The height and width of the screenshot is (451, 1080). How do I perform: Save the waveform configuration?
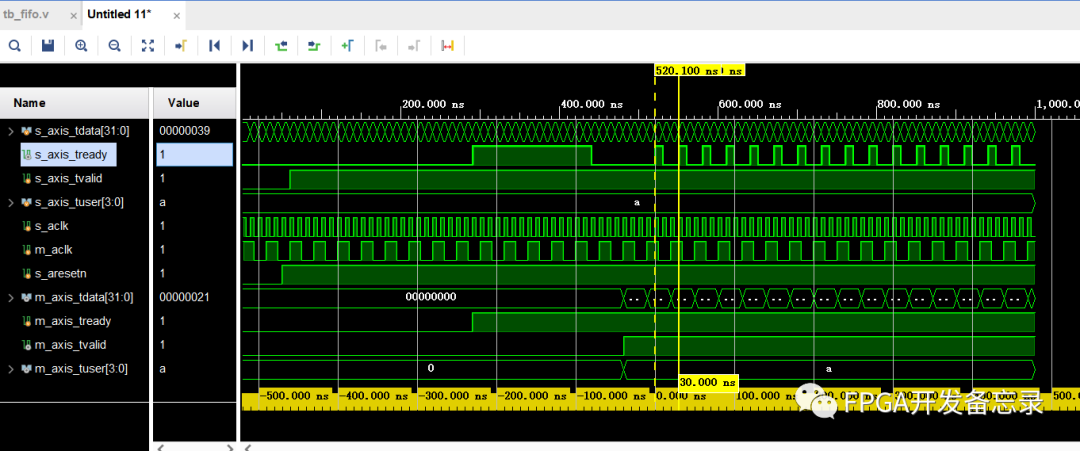(48, 46)
